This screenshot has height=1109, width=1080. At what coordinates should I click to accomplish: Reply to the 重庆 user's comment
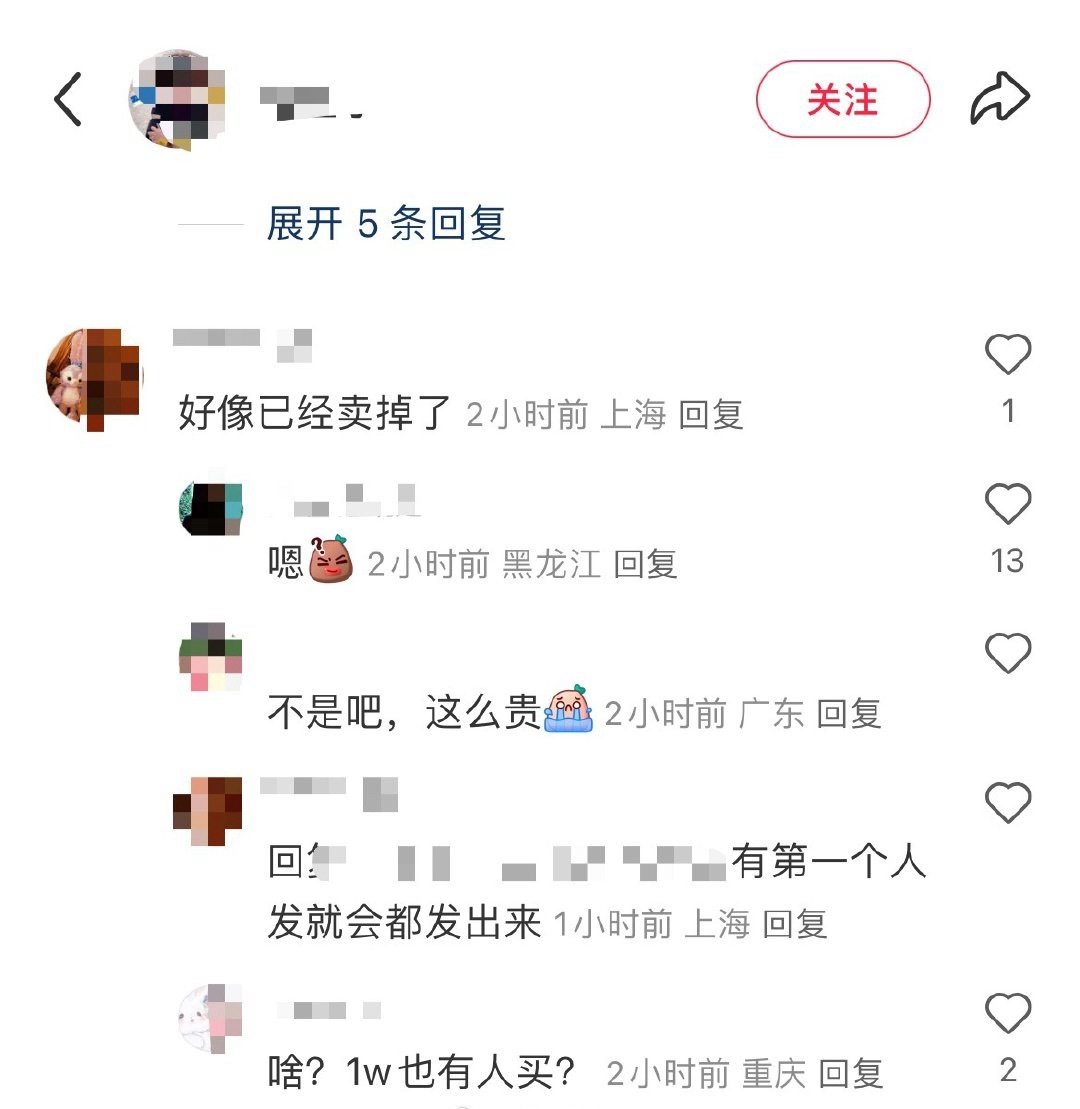pyautogui.click(x=851, y=1074)
